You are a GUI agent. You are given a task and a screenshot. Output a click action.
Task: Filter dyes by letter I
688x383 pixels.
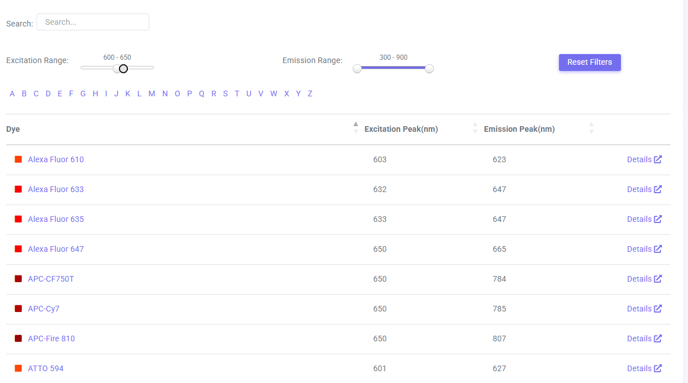106,93
